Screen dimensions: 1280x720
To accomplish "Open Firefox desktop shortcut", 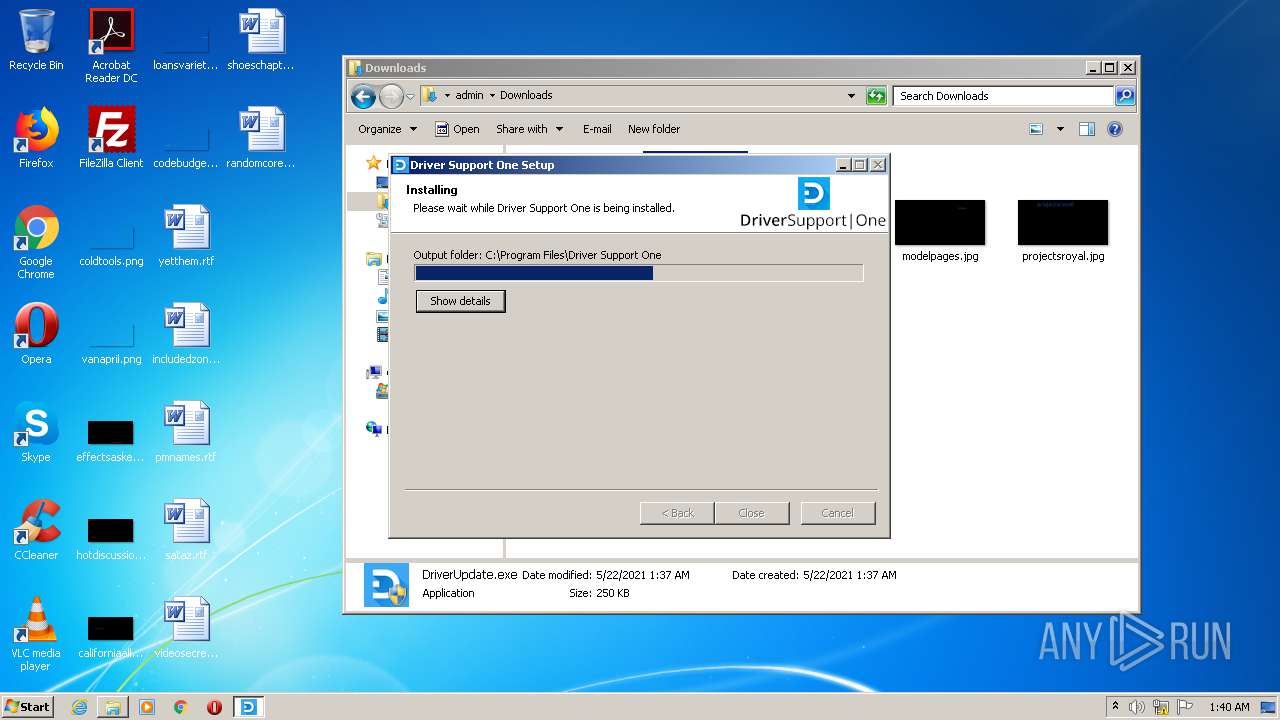I will pyautogui.click(x=36, y=138).
